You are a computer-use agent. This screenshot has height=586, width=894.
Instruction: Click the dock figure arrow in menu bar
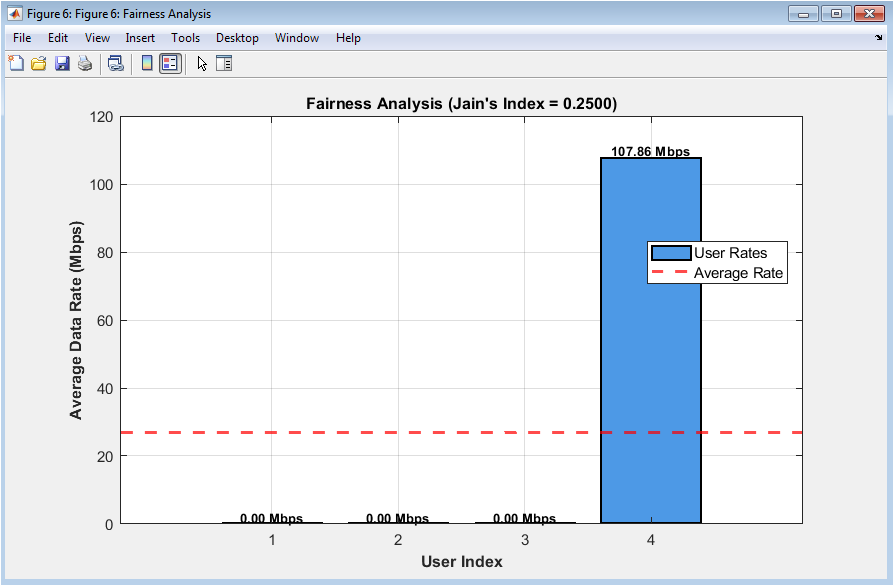pos(878,38)
